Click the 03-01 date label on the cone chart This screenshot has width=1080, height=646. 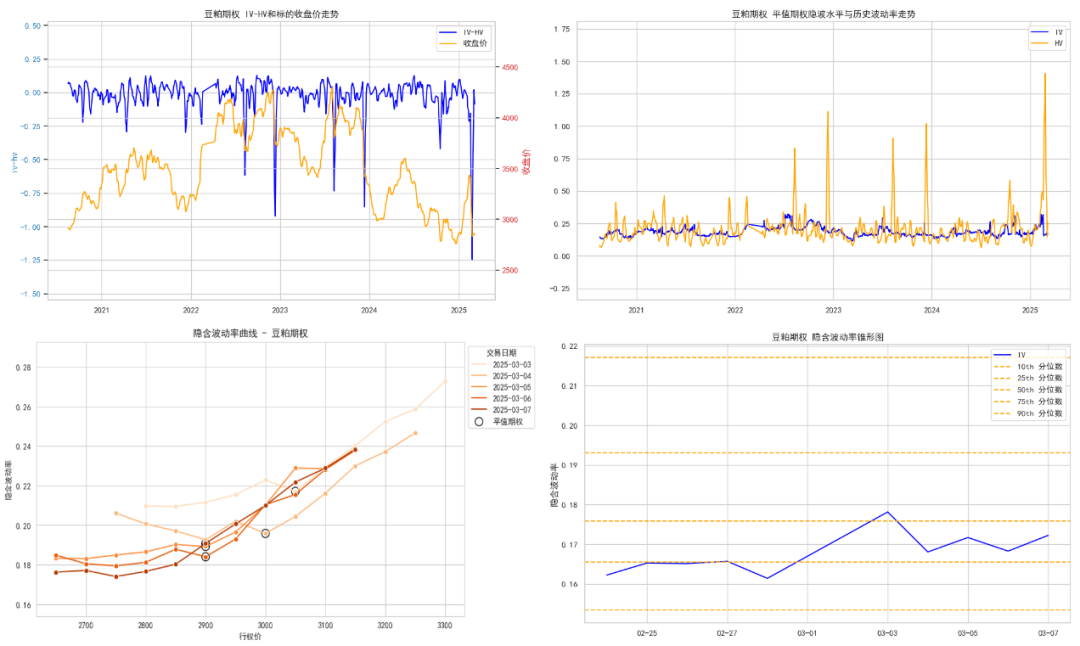coord(807,634)
